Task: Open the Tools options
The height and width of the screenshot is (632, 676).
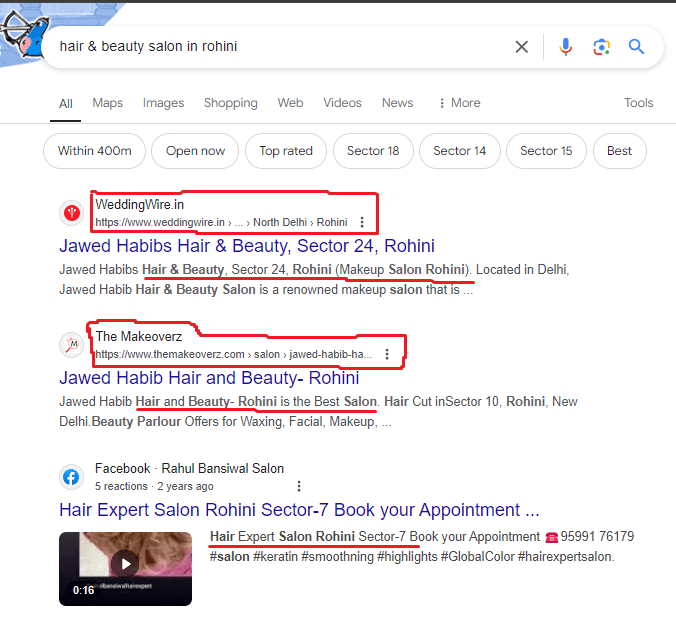Action: tap(638, 103)
